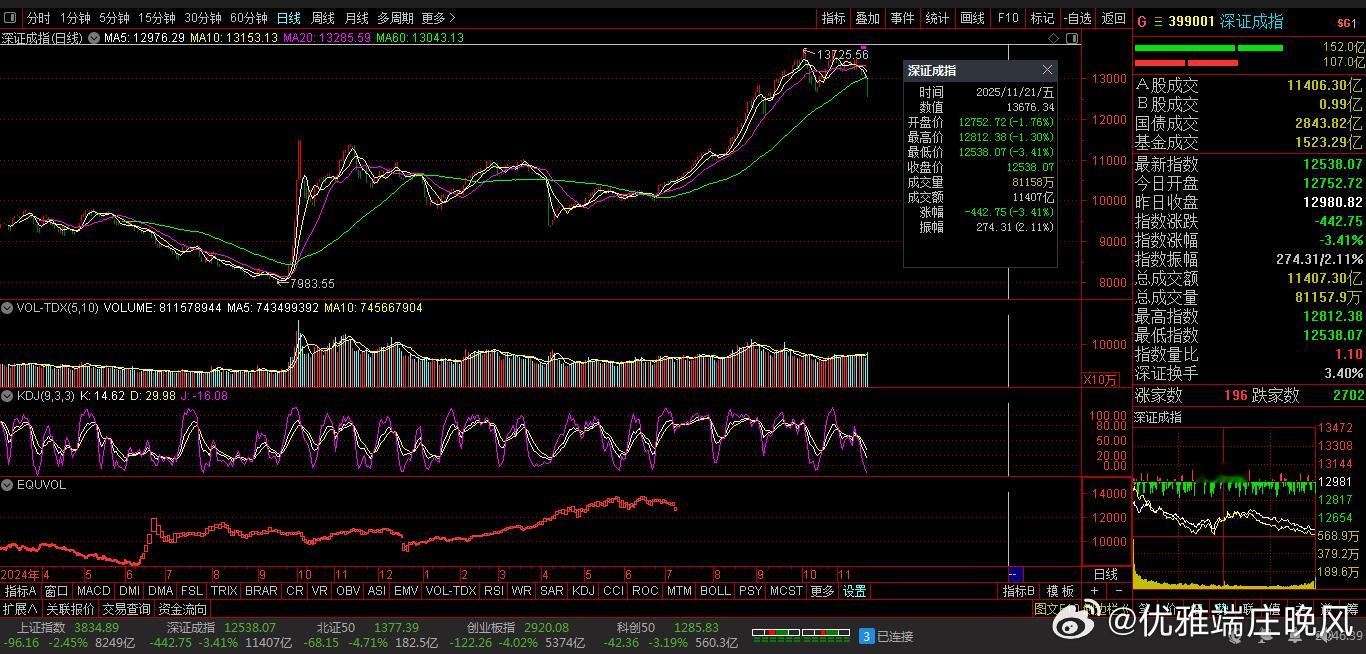Viewport: 1366px width, 654px height.
Task: Click the minus zoom-out button
Action: pos(1118,591)
